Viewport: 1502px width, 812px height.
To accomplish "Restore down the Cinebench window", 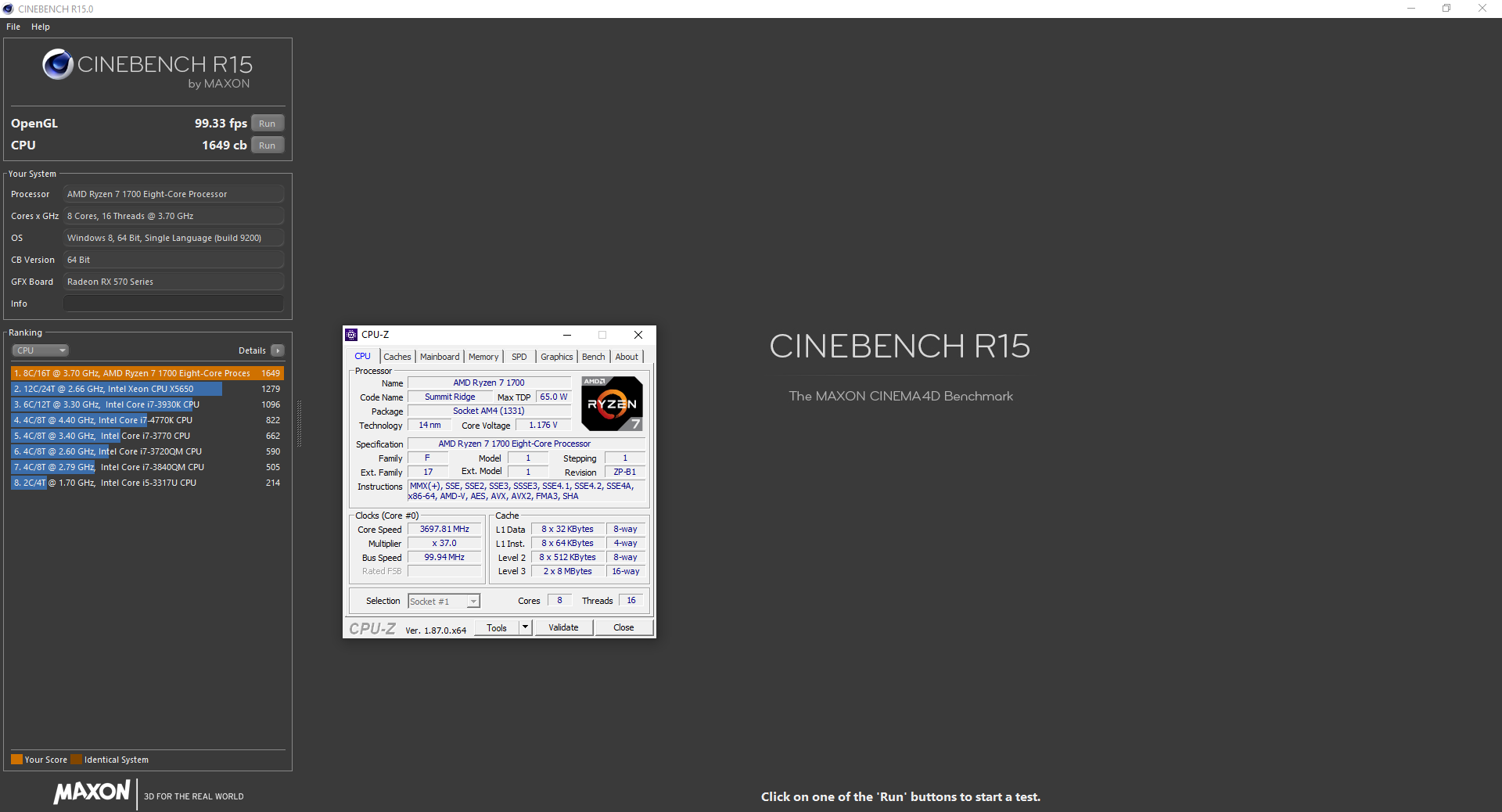I will point(1446,9).
